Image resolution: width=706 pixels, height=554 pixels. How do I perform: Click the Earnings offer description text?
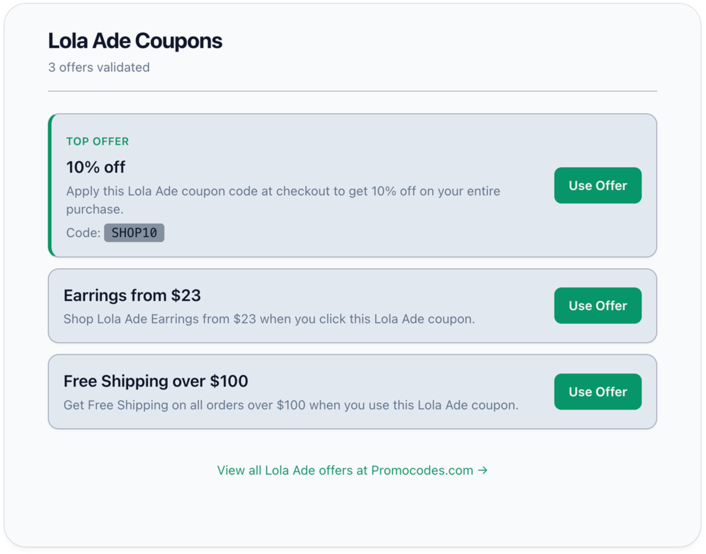pyautogui.click(x=269, y=320)
